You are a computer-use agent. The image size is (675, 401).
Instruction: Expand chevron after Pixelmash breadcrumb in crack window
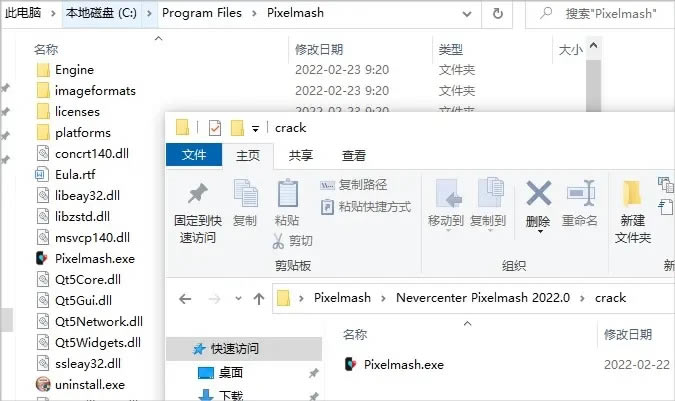pos(383,298)
